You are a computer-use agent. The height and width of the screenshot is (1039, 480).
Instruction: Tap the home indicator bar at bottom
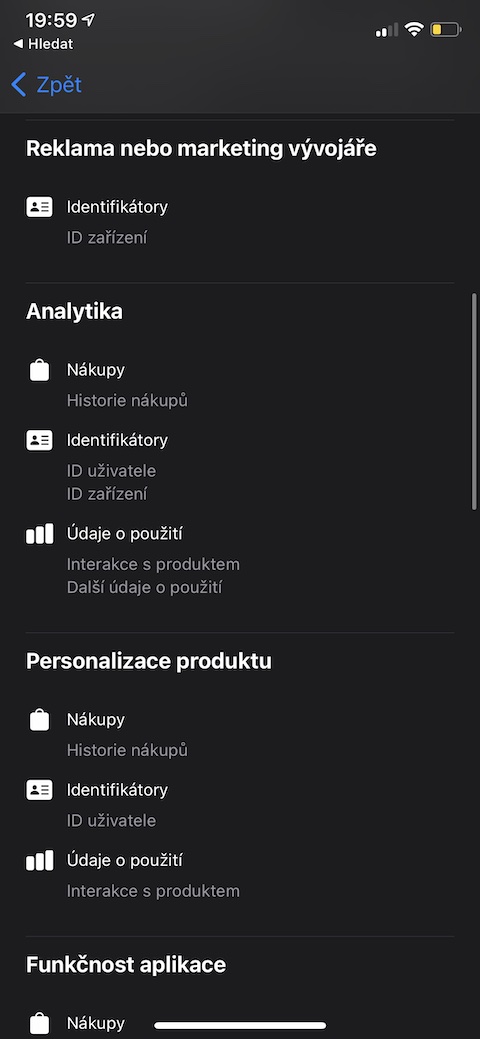pyautogui.click(x=240, y=1025)
